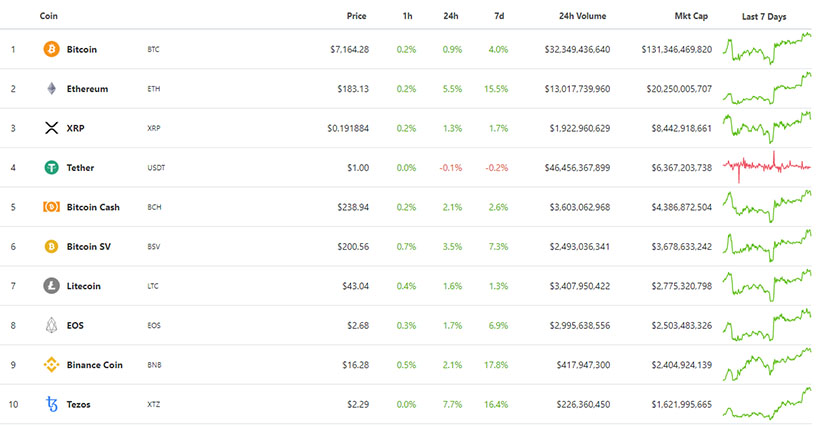Open the Binance Coin name link

97,365
